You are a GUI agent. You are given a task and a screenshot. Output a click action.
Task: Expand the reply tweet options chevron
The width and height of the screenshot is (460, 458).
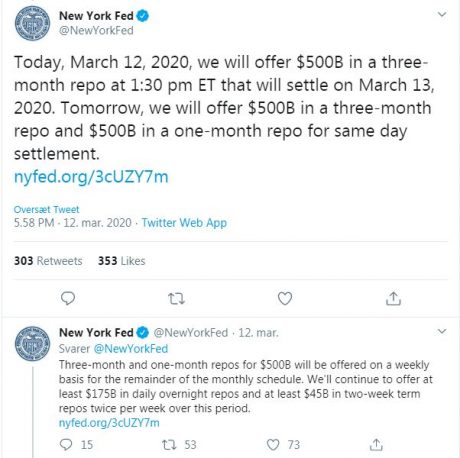[442, 331]
